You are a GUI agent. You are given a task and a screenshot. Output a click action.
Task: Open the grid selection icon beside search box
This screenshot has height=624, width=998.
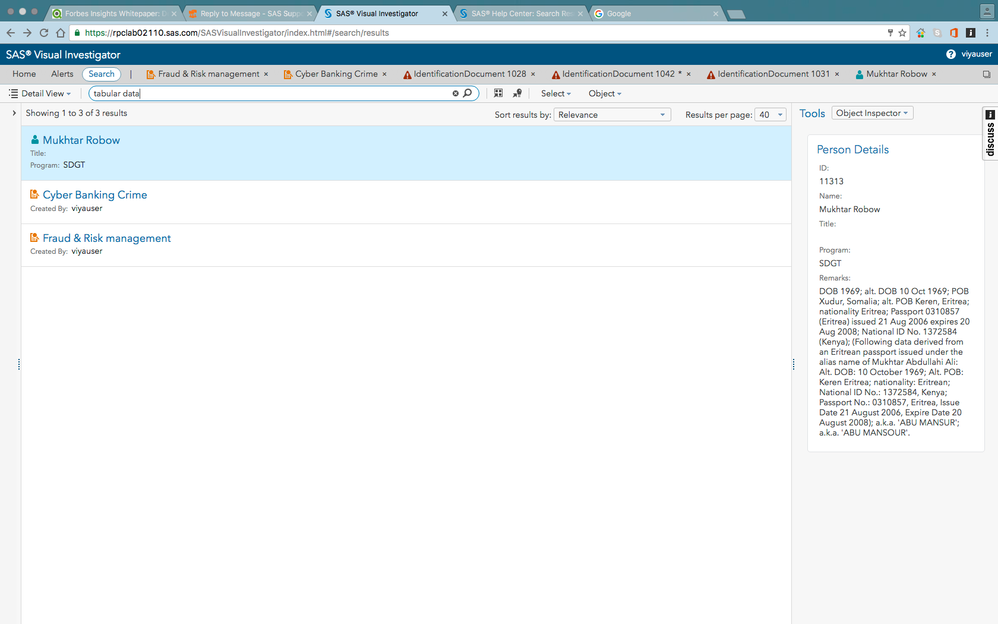(498, 93)
